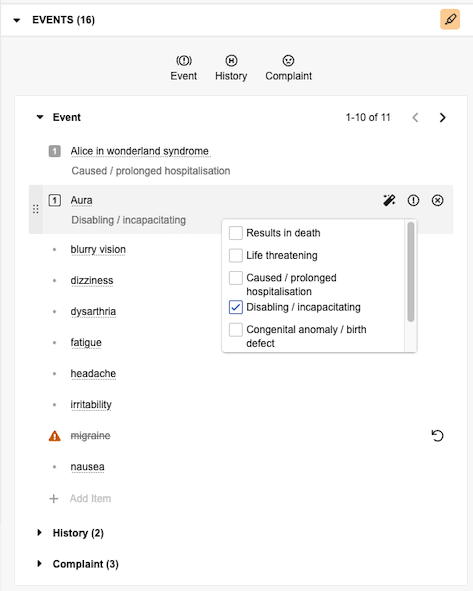
Task: Tick Caused / prolonged hospitalisation checkbox
Action: [236, 278]
